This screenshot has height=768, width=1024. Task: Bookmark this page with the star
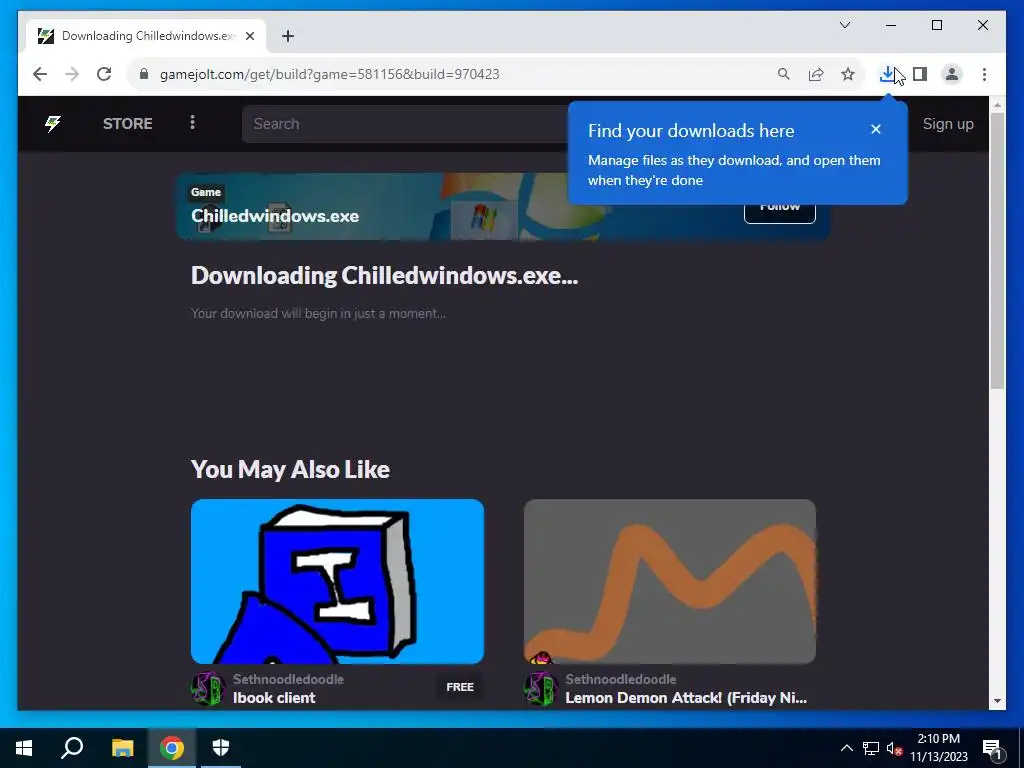848,74
